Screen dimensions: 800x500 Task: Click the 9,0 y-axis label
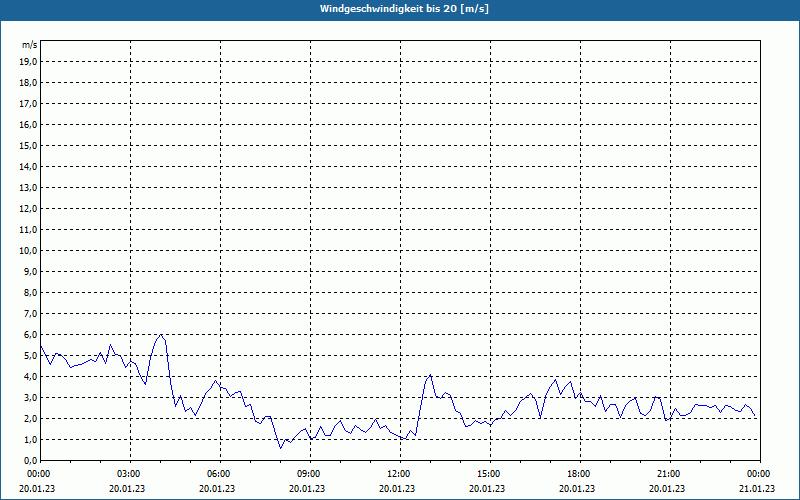tap(30, 271)
